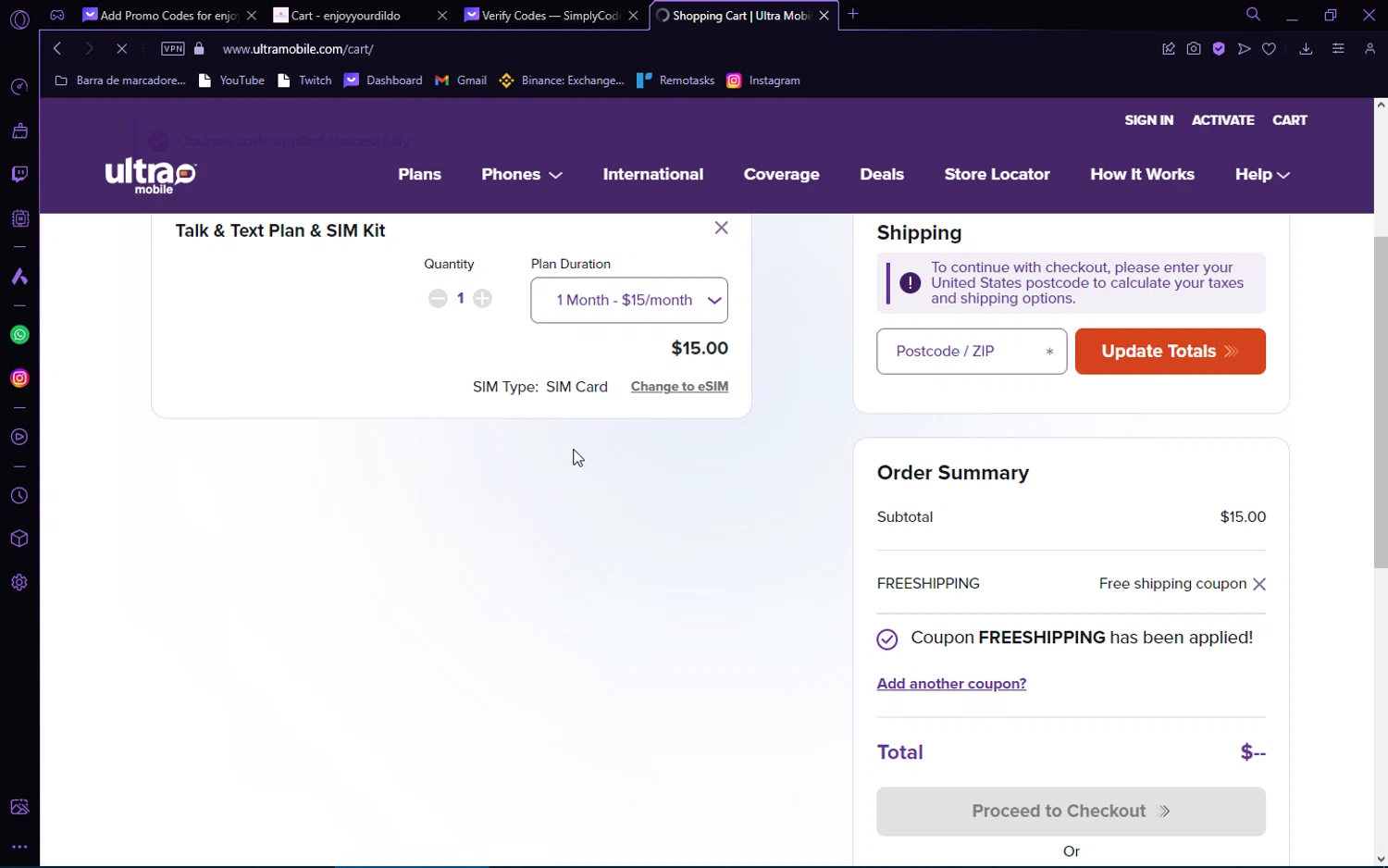Open Plans in site navigation
1388x868 pixels.
[x=419, y=174]
